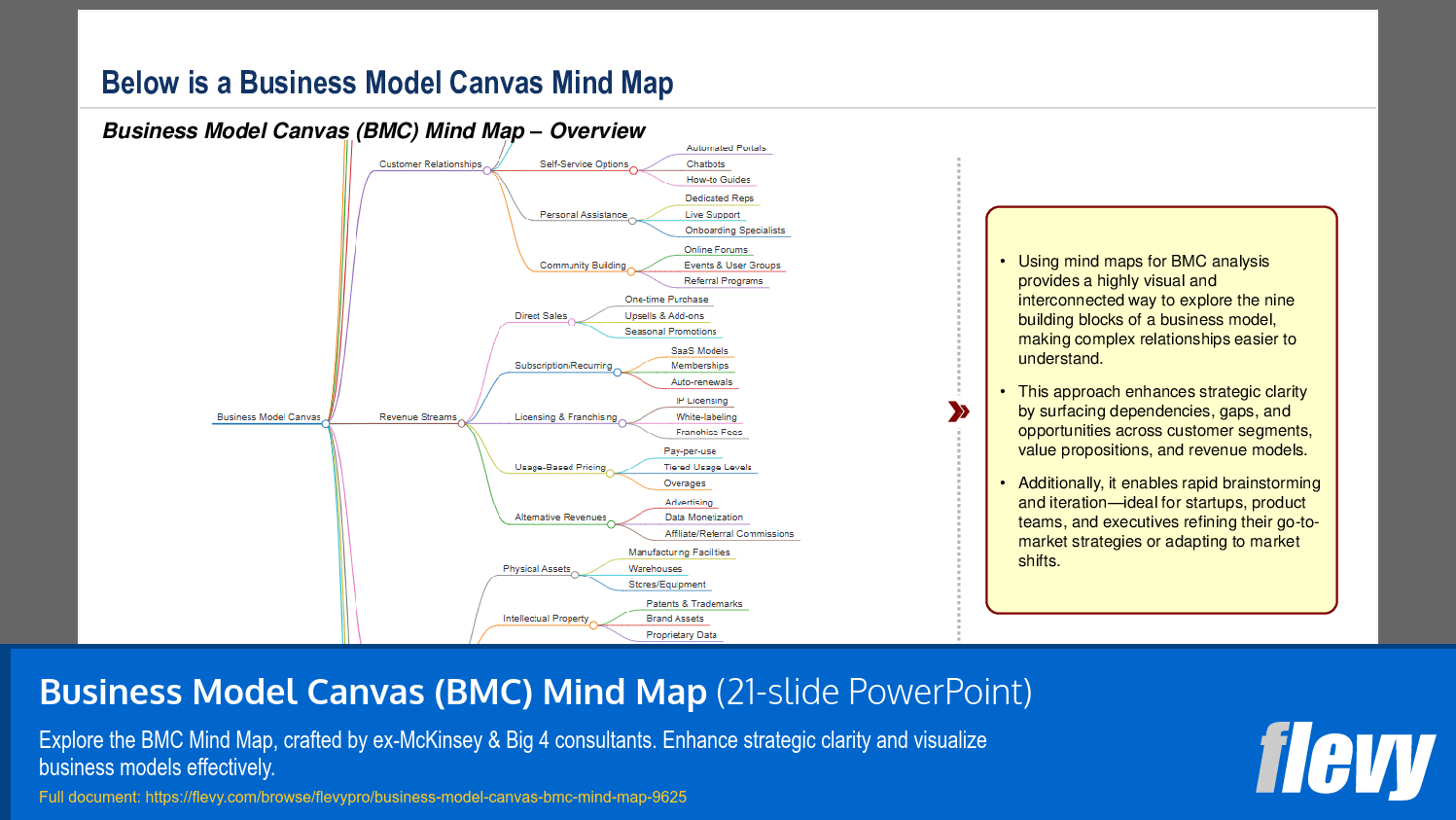Image resolution: width=1456 pixels, height=820 pixels.
Task: Click the IP Licensing leaf
Action: (x=701, y=401)
